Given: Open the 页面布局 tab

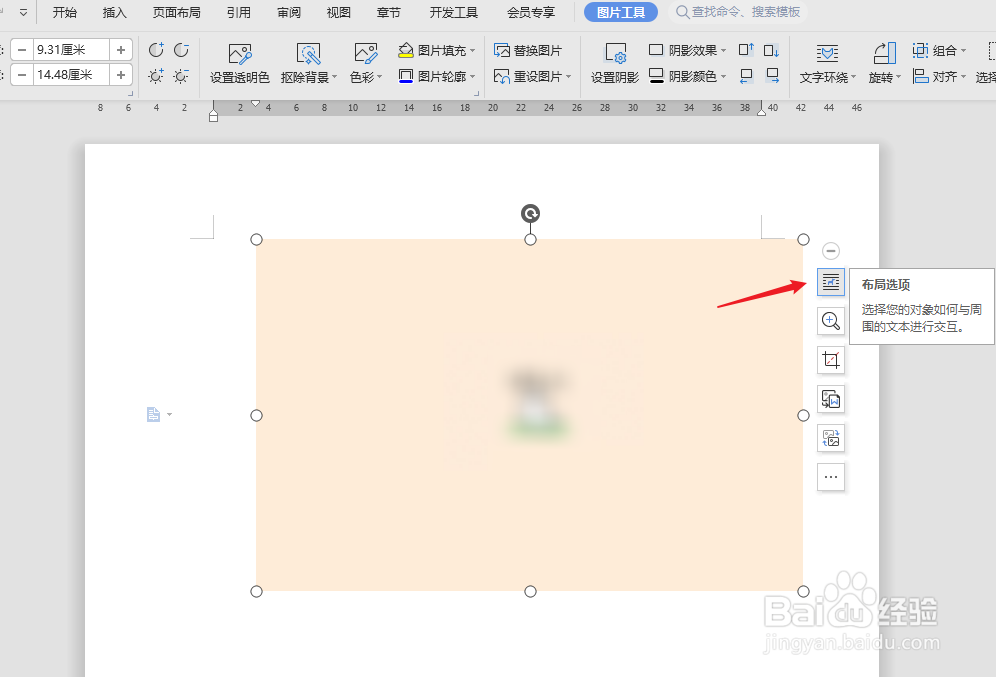Looking at the screenshot, I should click(177, 12).
